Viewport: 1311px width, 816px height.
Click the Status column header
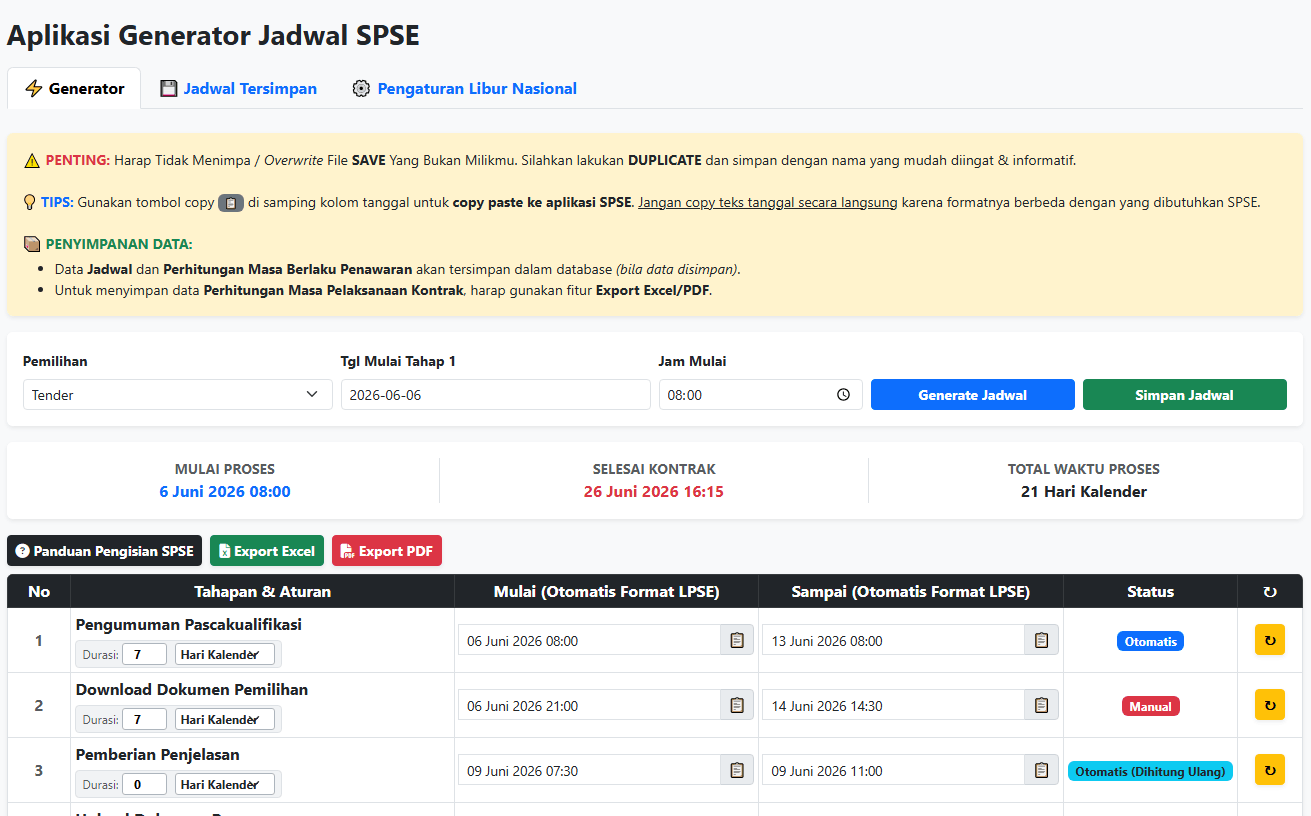tap(1150, 591)
